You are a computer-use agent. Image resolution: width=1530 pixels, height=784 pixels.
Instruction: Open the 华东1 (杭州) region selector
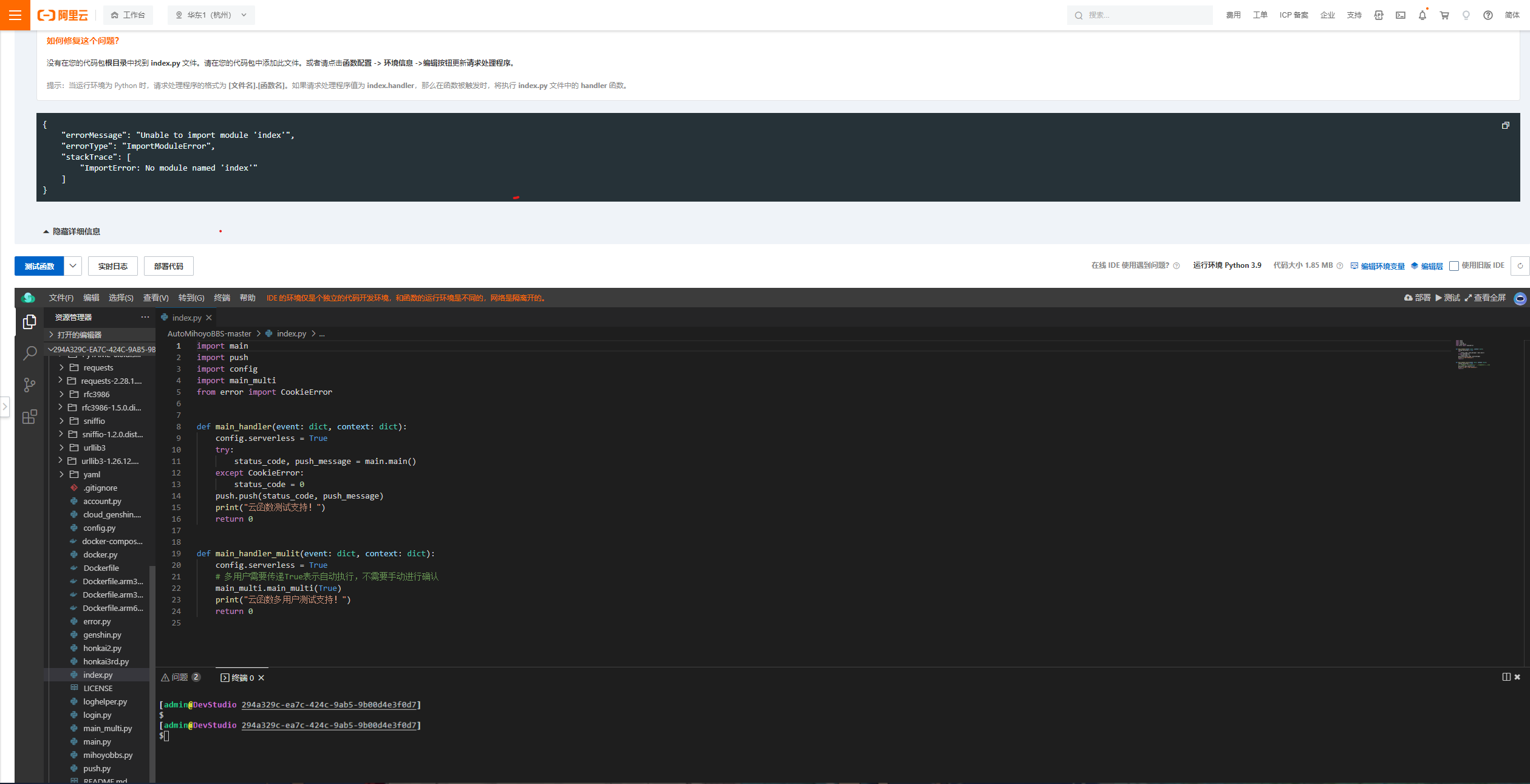tap(210, 15)
